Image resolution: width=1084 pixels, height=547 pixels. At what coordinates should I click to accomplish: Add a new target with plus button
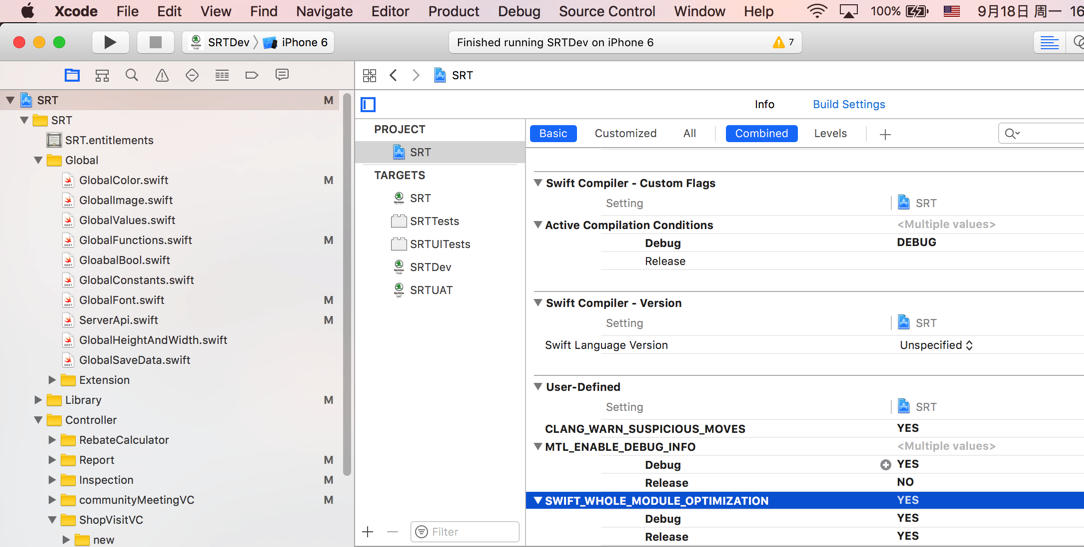click(368, 532)
